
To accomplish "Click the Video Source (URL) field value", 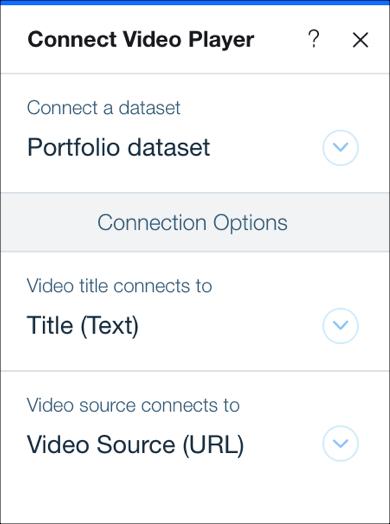I will [x=135, y=444].
